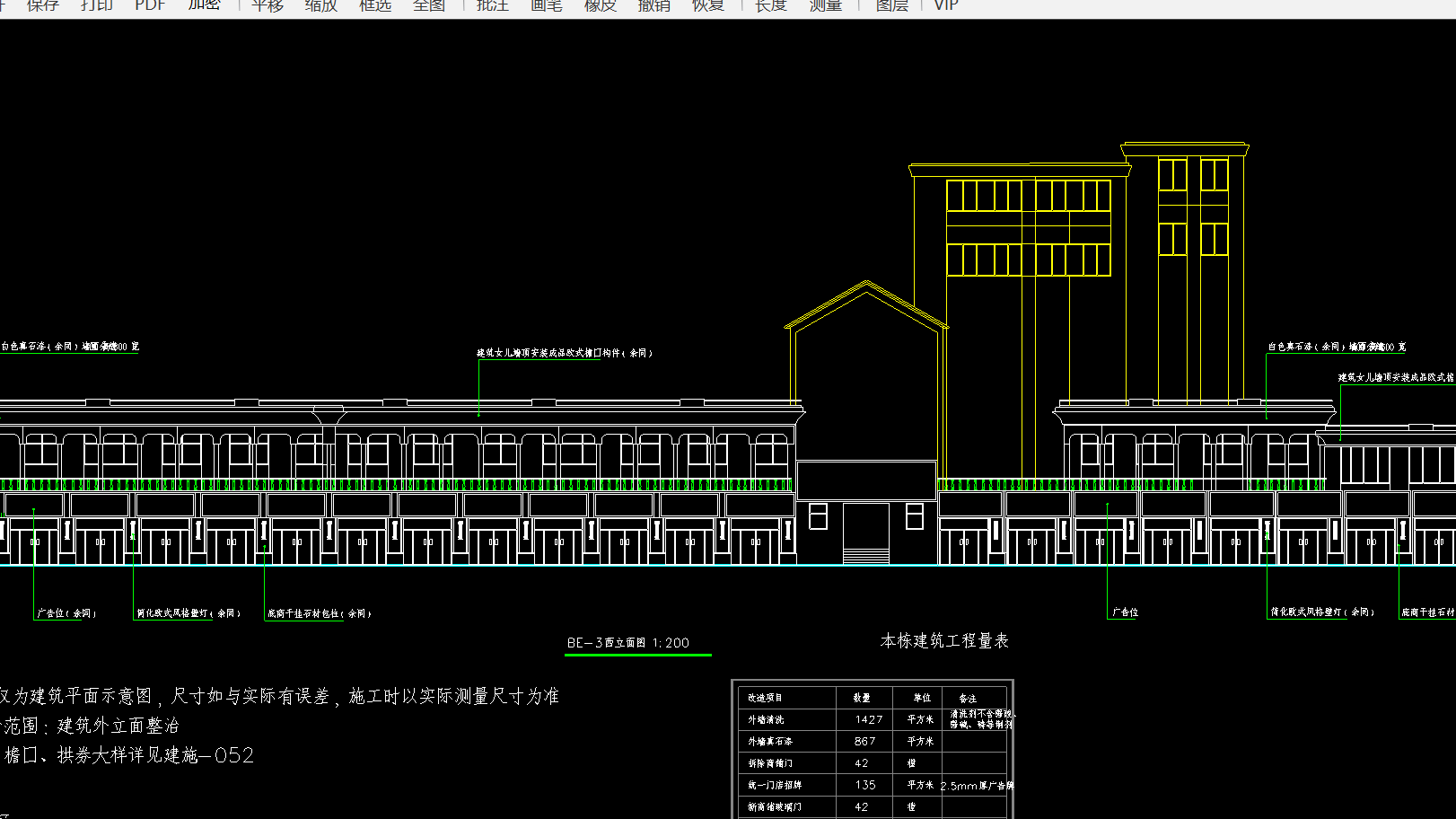
Task: Click the '单位' table header cell
Action: [x=922, y=698]
